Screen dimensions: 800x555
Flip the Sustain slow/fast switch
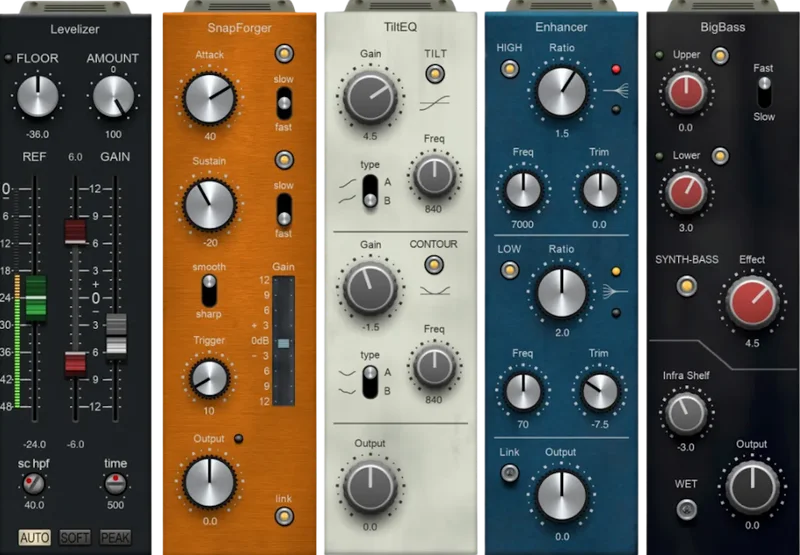(x=284, y=209)
